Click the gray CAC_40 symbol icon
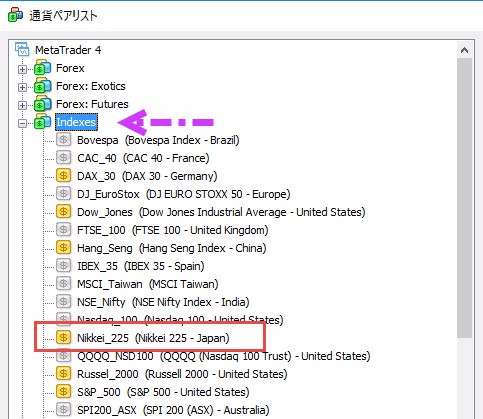 [63, 158]
